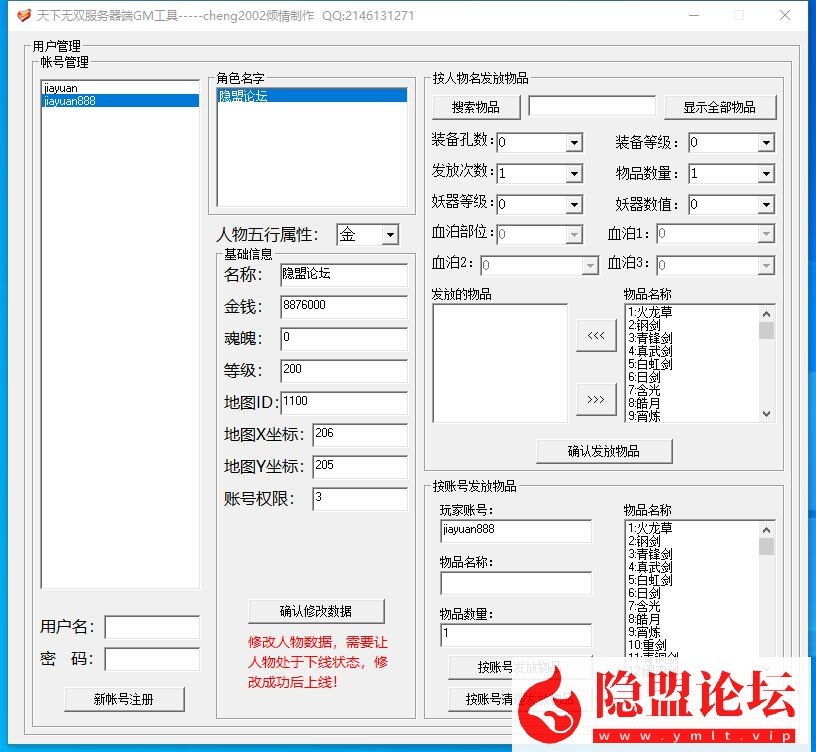
Task: Click the 金钱 input field
Action: coord(343,306)
